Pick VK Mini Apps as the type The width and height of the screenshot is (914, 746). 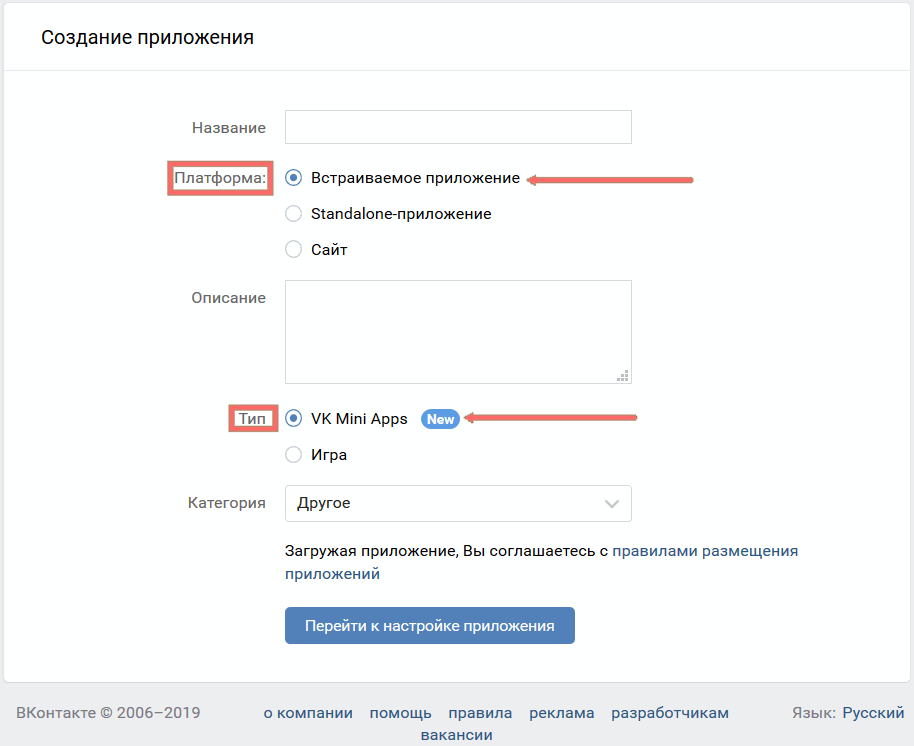click(x=293, y=419)
